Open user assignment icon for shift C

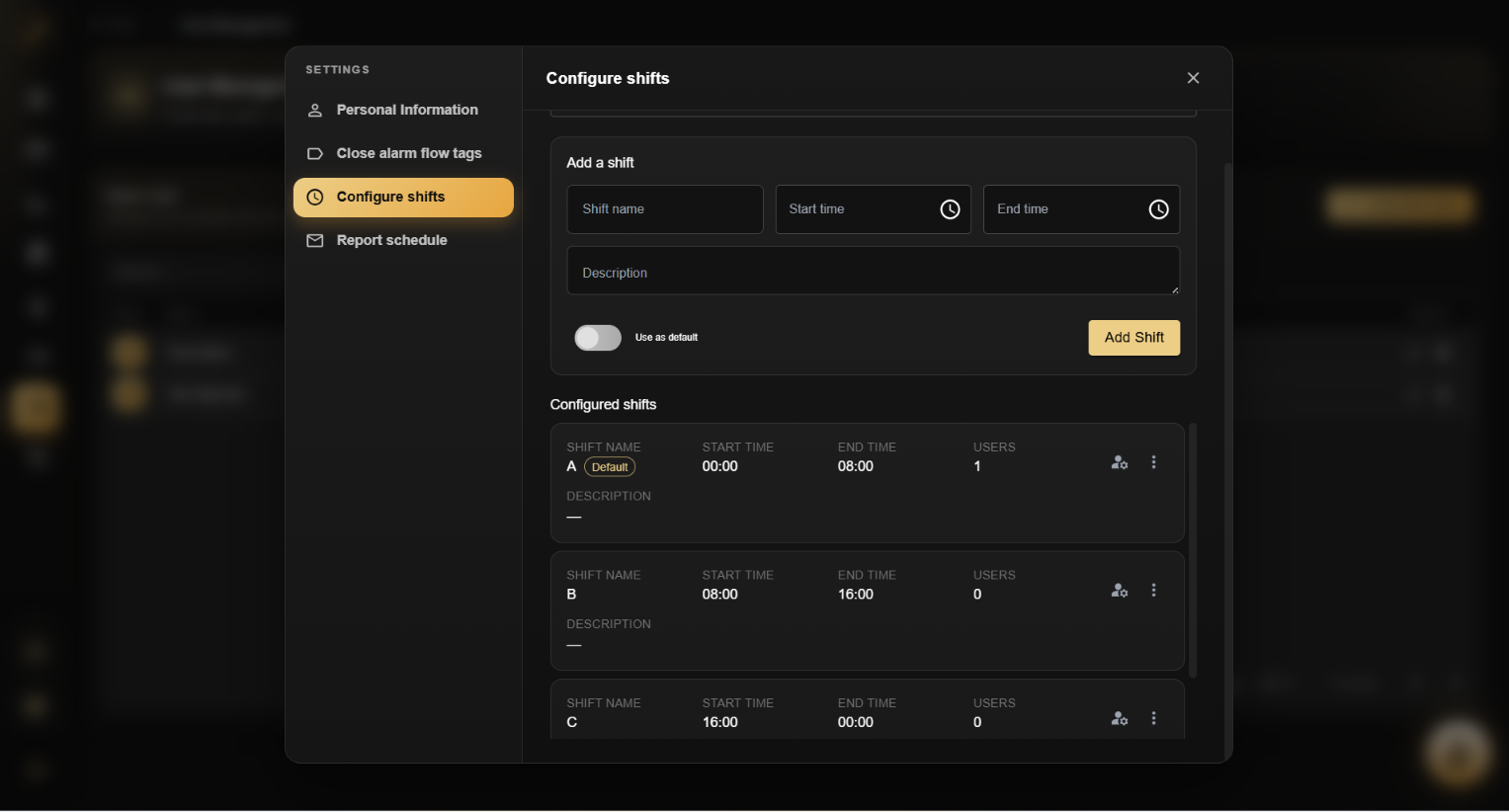pyautogui.click(x=1120, y=719)
